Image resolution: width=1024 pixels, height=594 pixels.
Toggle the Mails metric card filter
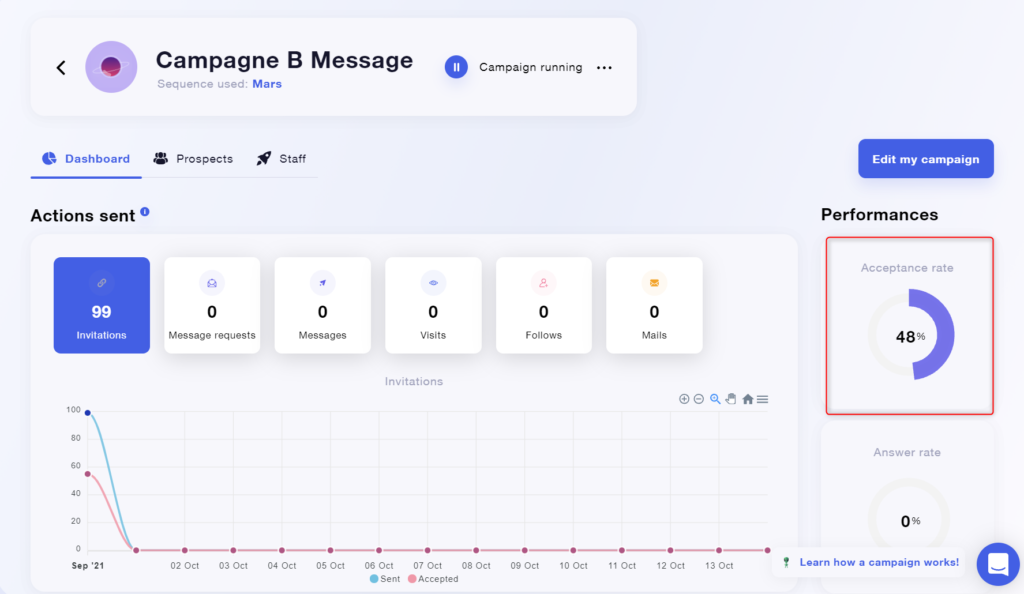(x=654, y=305)
